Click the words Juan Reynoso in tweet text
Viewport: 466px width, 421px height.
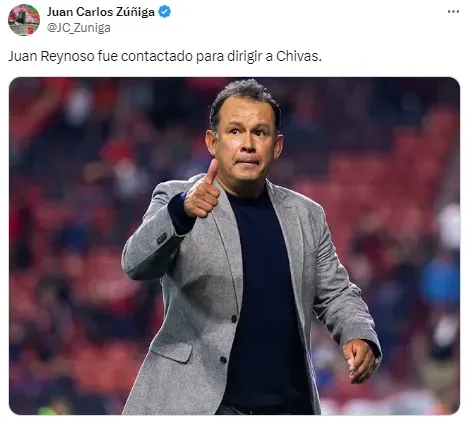(x=51, y=56)
